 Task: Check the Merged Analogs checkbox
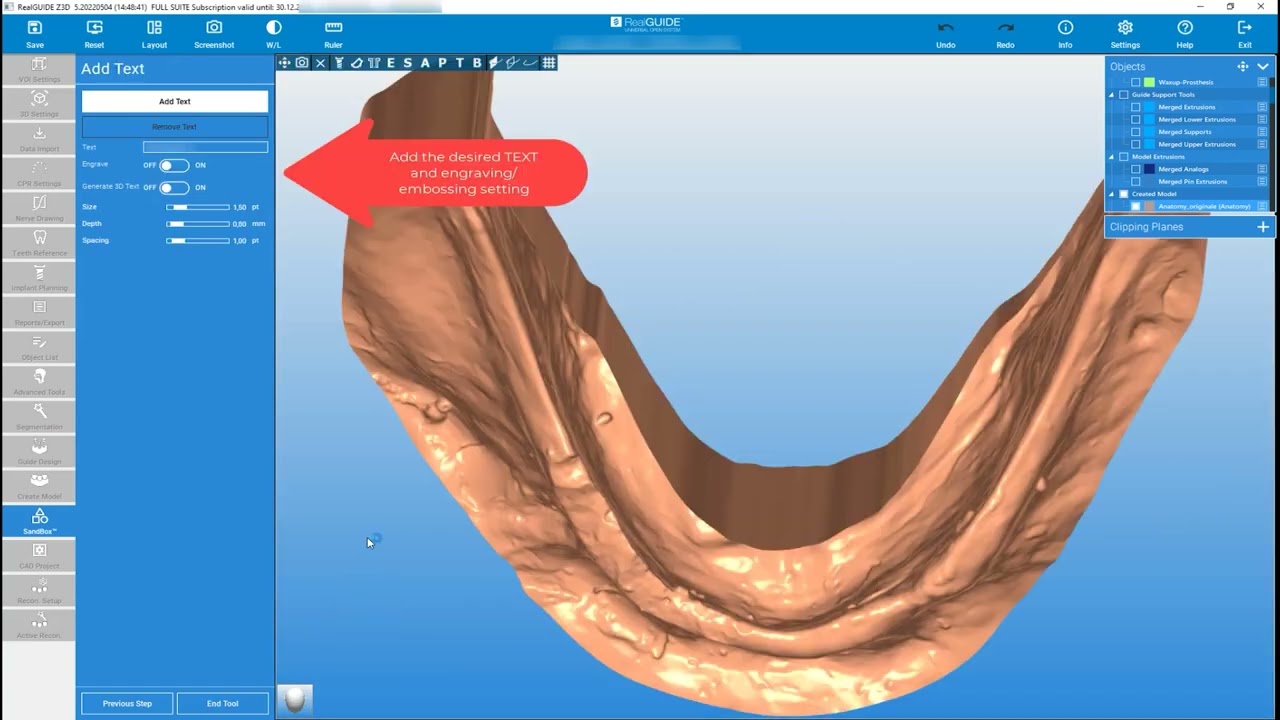tap(1136, 169)
